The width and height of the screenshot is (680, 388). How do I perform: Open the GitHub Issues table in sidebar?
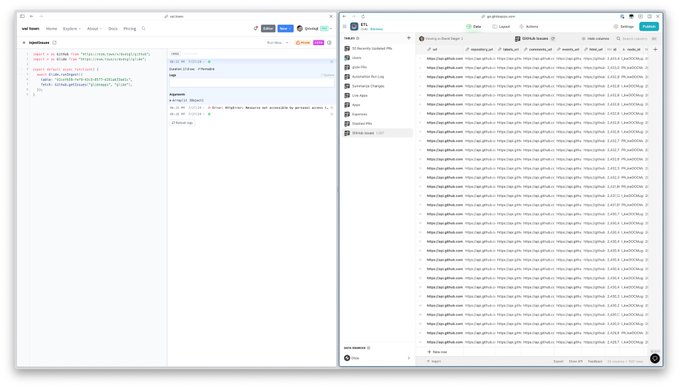point(378,133)
